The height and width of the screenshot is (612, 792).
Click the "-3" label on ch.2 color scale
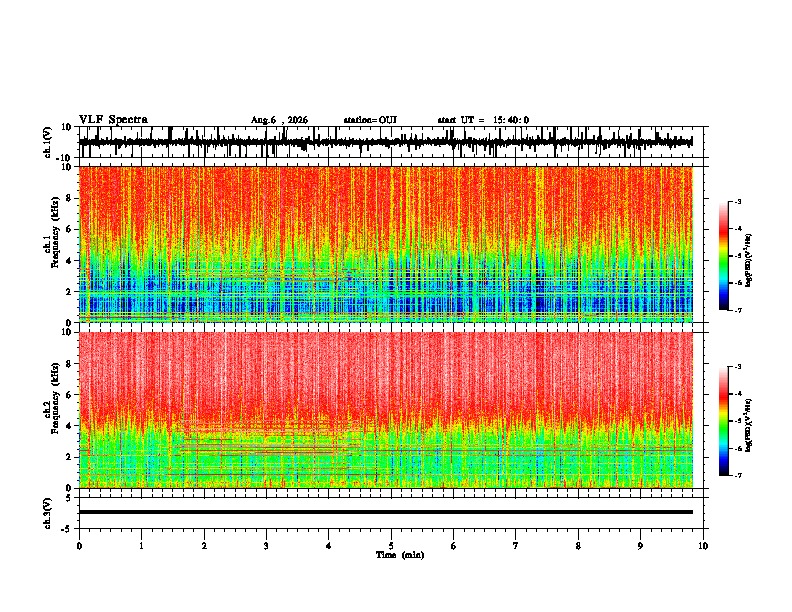[737, 367]
